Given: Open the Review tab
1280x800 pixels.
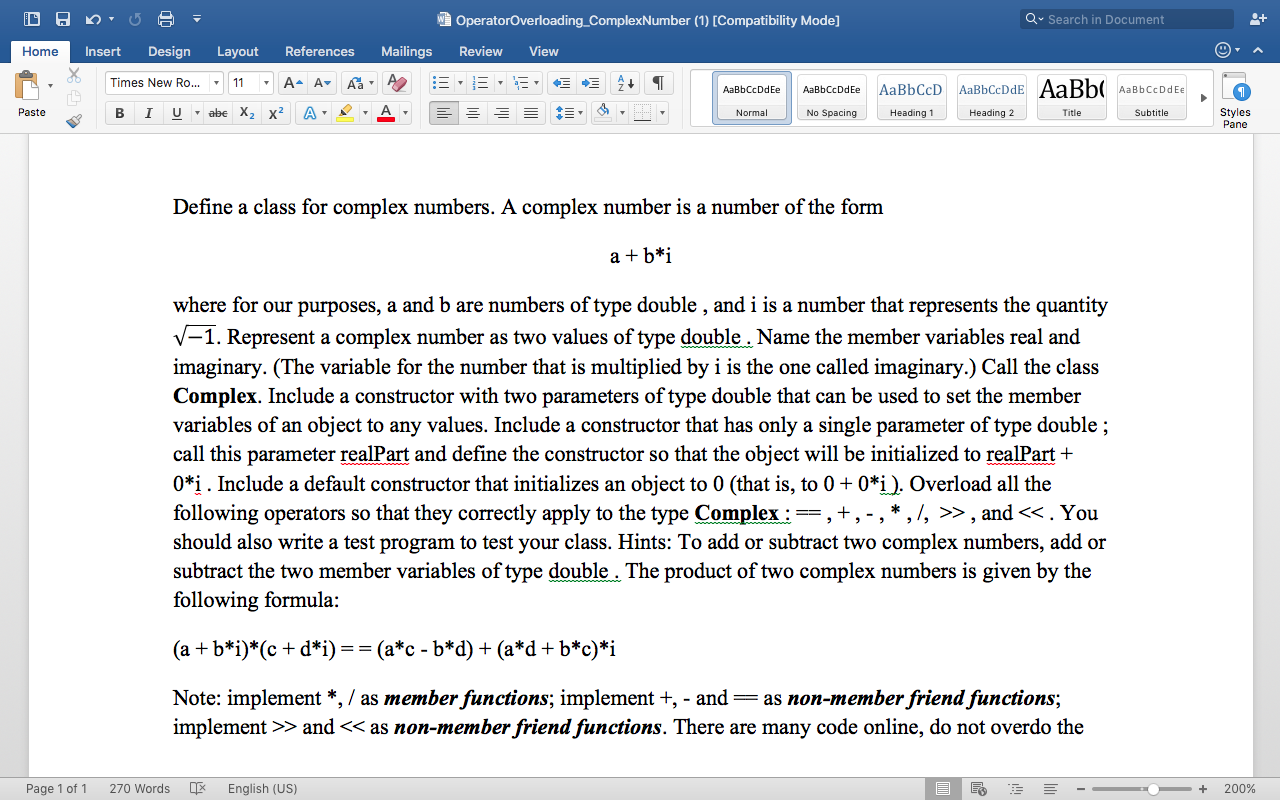Looking at the screenshot, I should pyautogui.click(x=481, y=51).
